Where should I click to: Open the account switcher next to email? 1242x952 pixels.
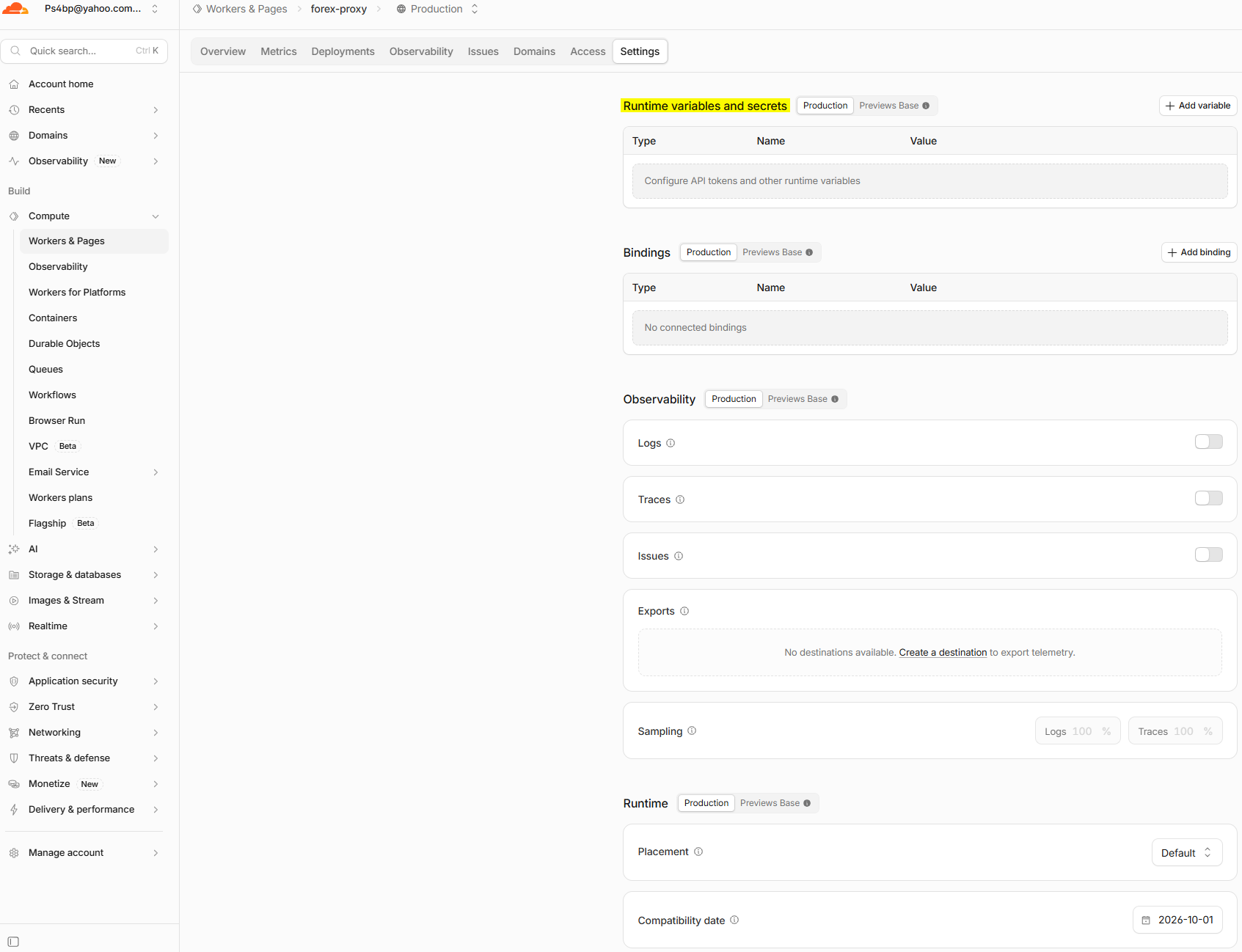point(155,9)
